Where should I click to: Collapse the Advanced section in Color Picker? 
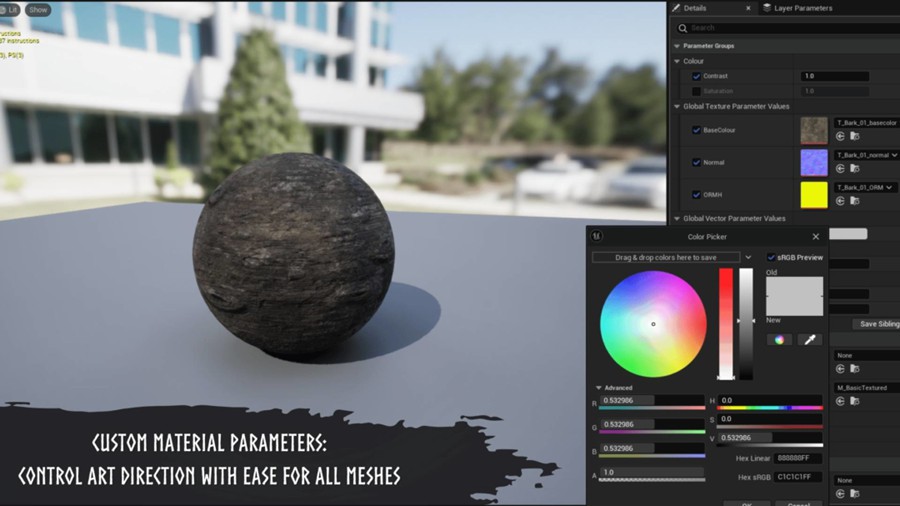598,388
